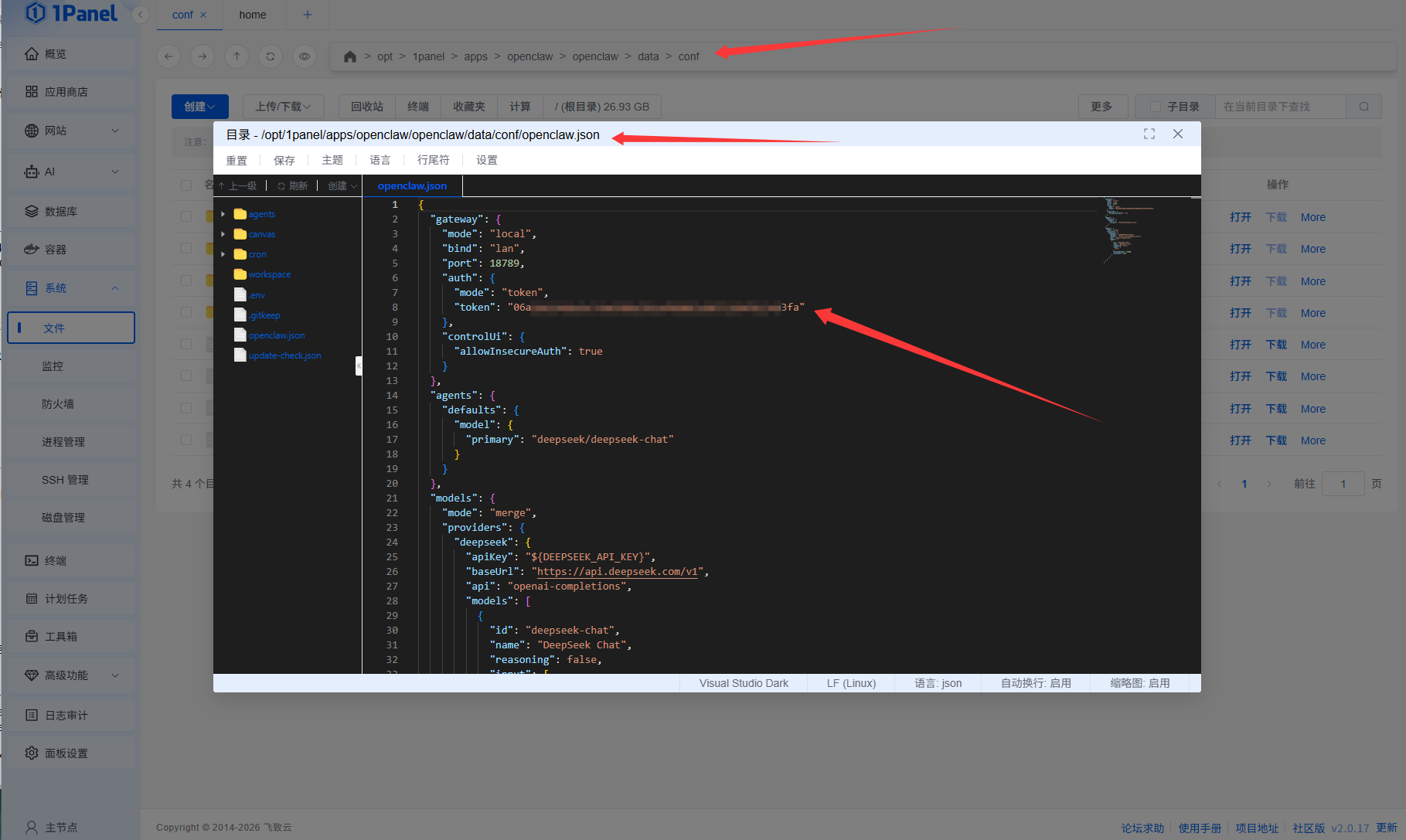
Task: Enable the 子目录 subdirectory checkbox
Action: [1156, 107]
